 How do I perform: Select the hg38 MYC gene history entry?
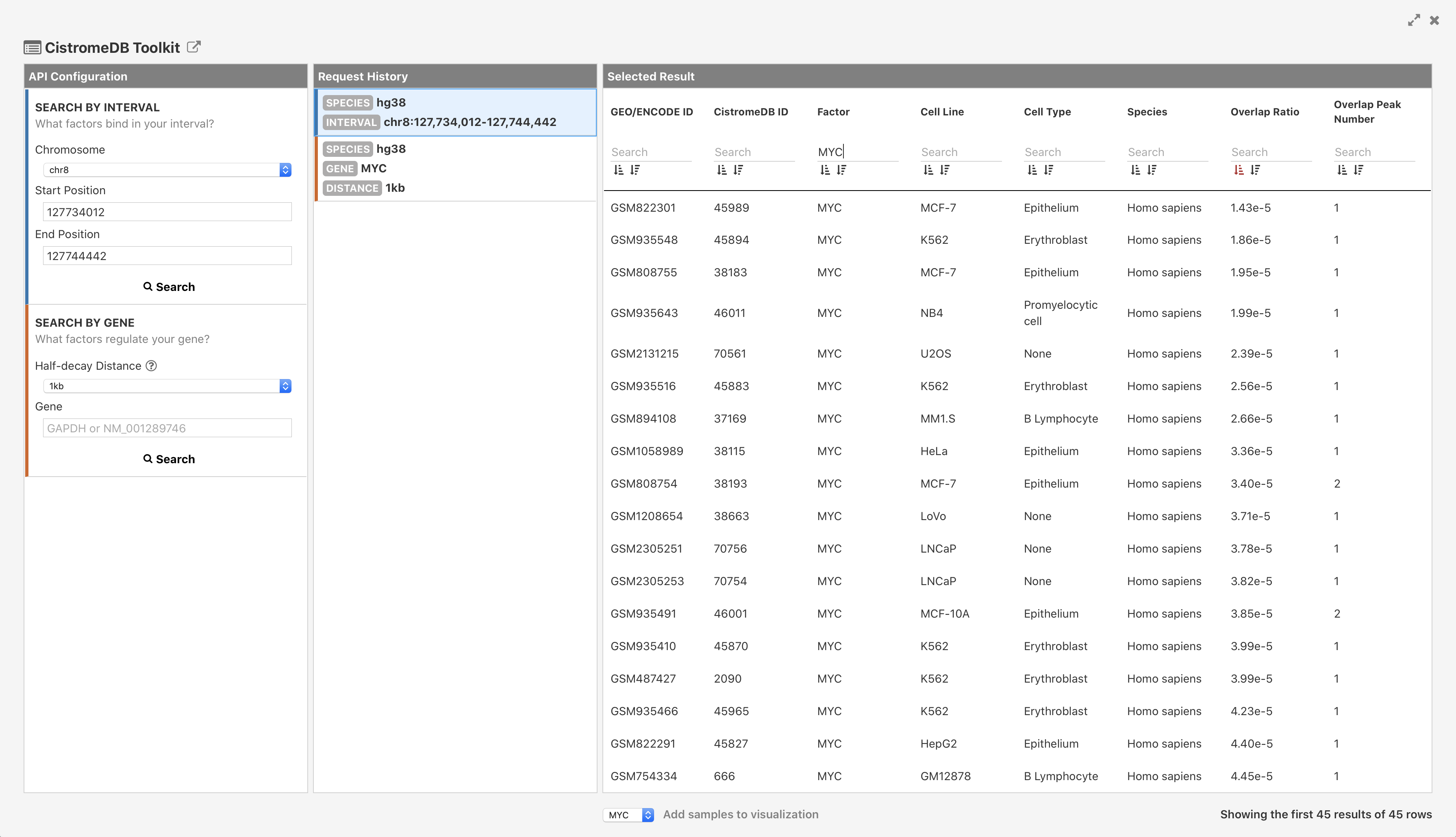click(x=455, y=169)
